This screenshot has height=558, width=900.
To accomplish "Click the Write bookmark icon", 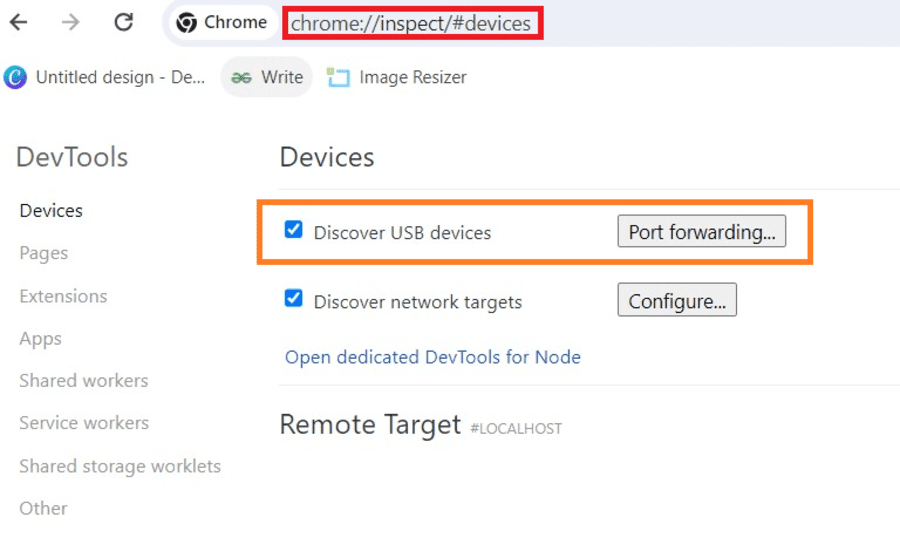I will (241, 77).
